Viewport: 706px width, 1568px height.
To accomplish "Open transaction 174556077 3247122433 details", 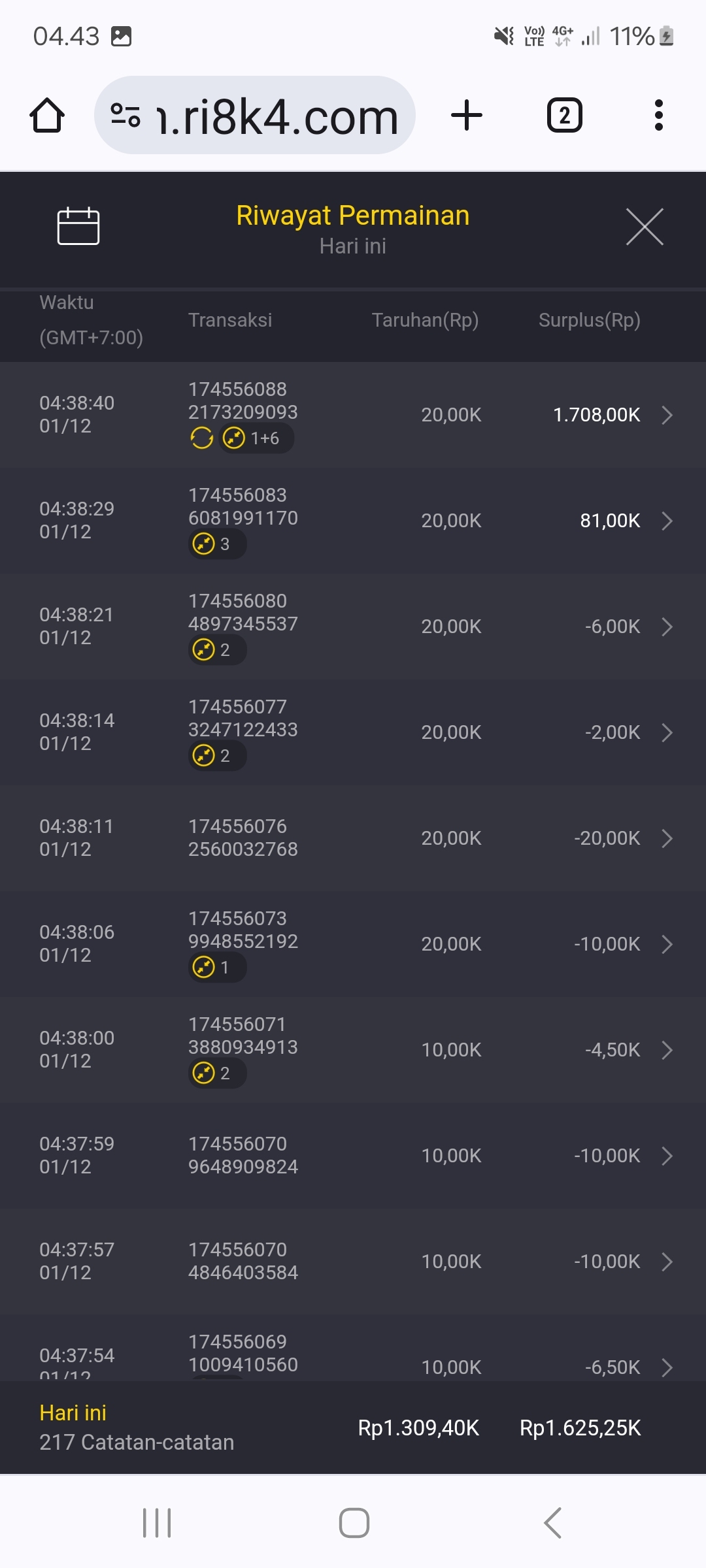I will [x=243, y=718].
